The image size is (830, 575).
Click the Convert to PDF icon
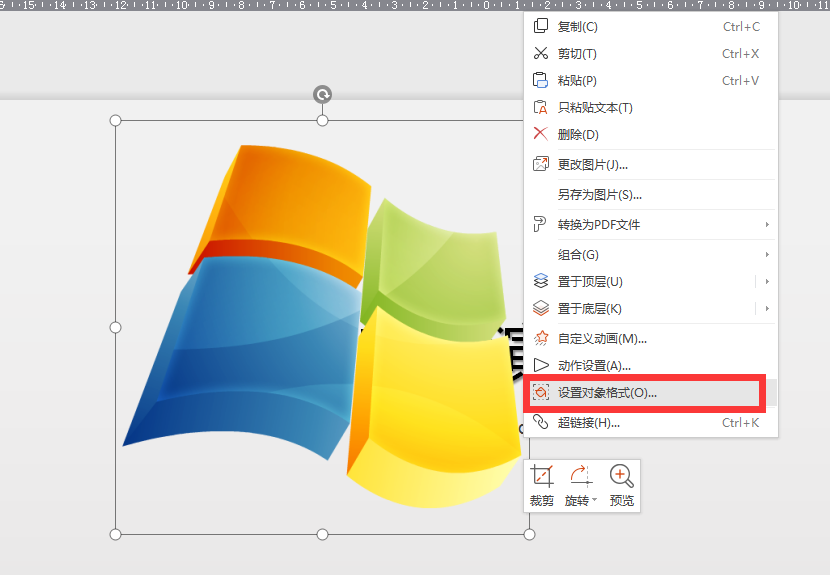coord(539,224)
